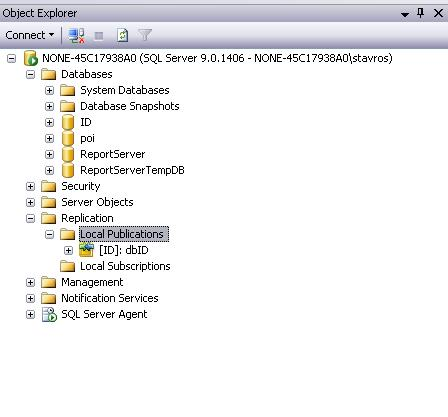Viewport: 448px width, 417px height.
Task: Select the Notification Services item
Action: click(x=110, y=298)
